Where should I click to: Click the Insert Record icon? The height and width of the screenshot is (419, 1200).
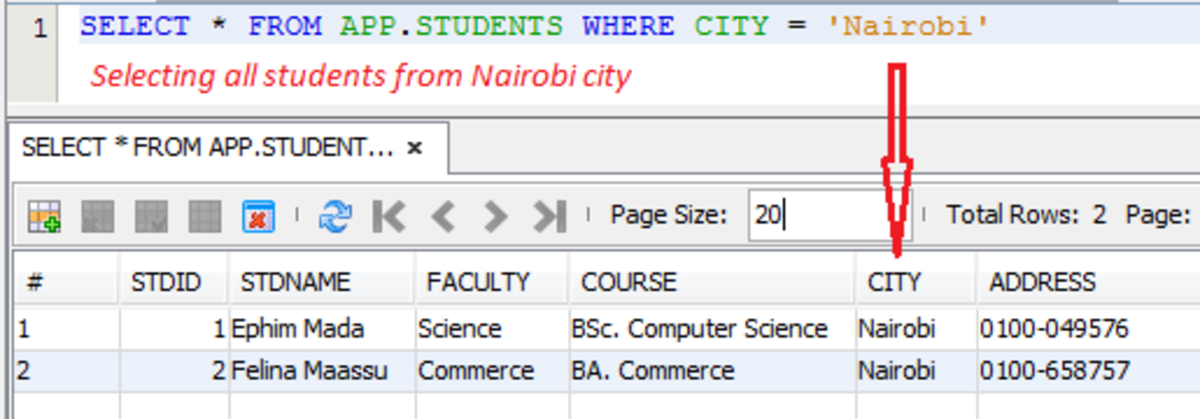coord(45,215)
